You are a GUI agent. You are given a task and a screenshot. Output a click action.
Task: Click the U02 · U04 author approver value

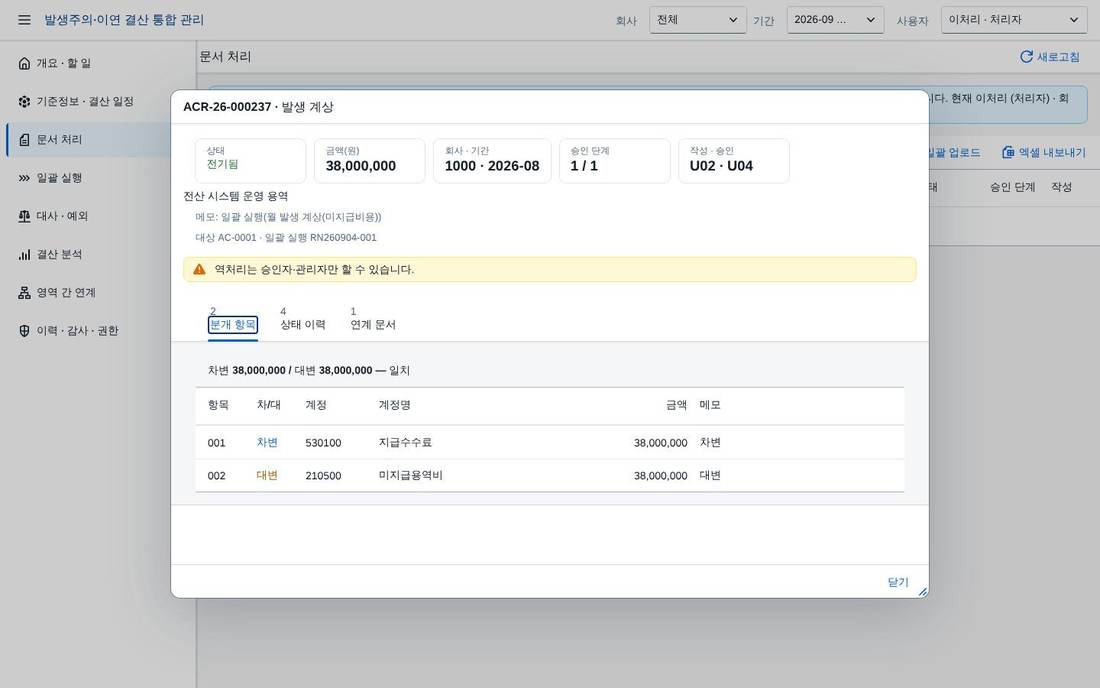(x=721, y=166)
